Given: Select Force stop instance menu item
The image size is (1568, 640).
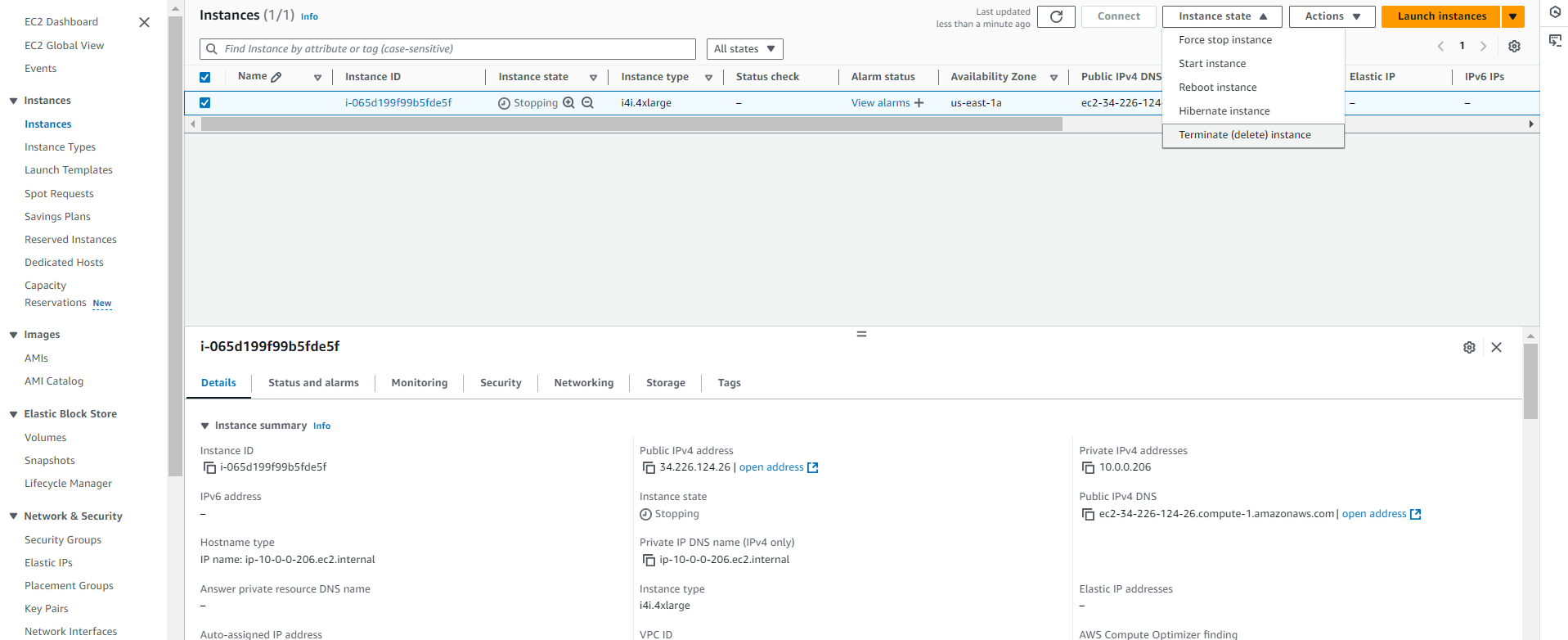Looking at the screenshot, I should [x=1253, y=40].
